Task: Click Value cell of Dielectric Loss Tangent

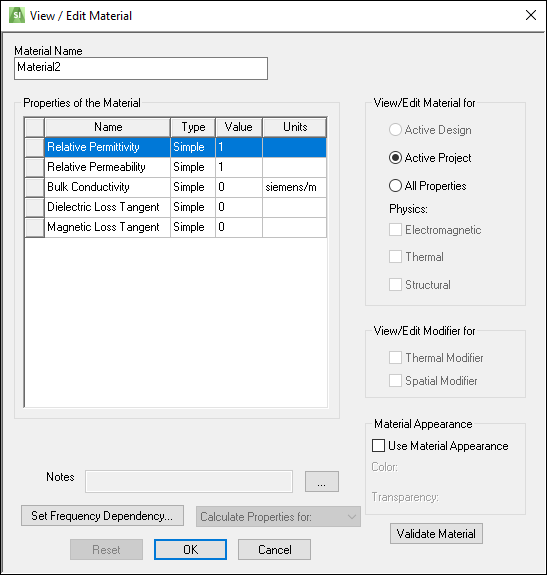Action: 239,207
